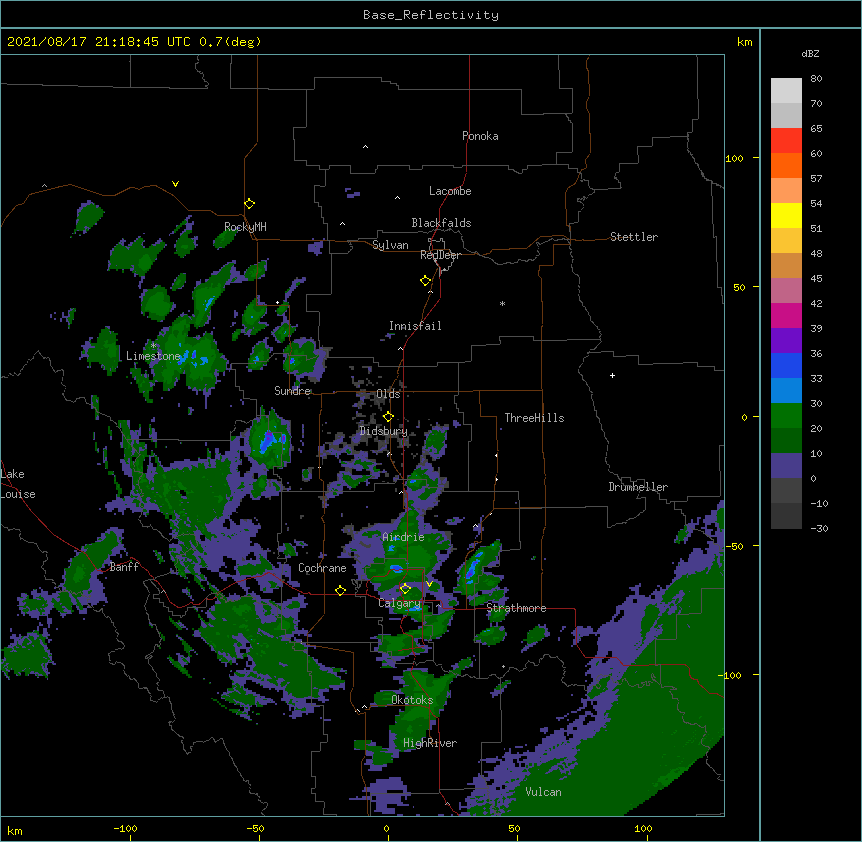The width and height of the screenshot is (862, 842).
Task: Click the Calgary city label
Action: click(x=399, y=603)
